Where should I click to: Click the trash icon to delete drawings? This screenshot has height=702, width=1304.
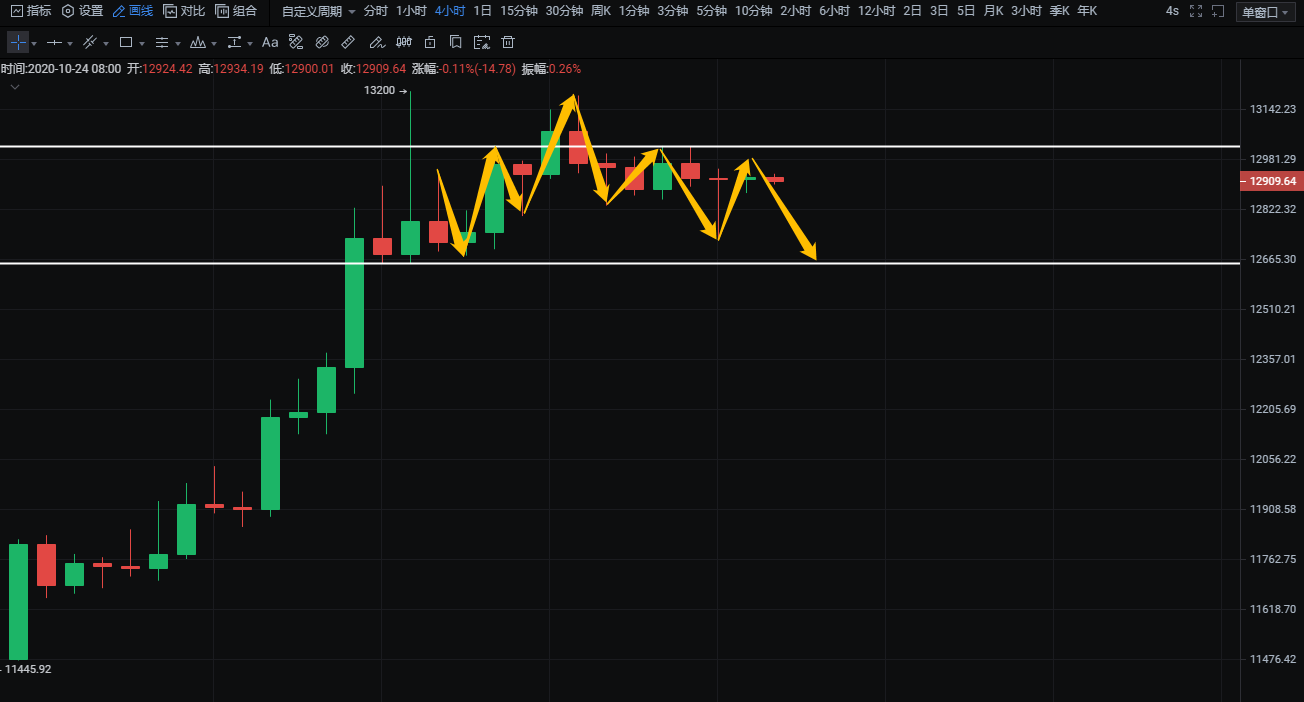[508, 43]
